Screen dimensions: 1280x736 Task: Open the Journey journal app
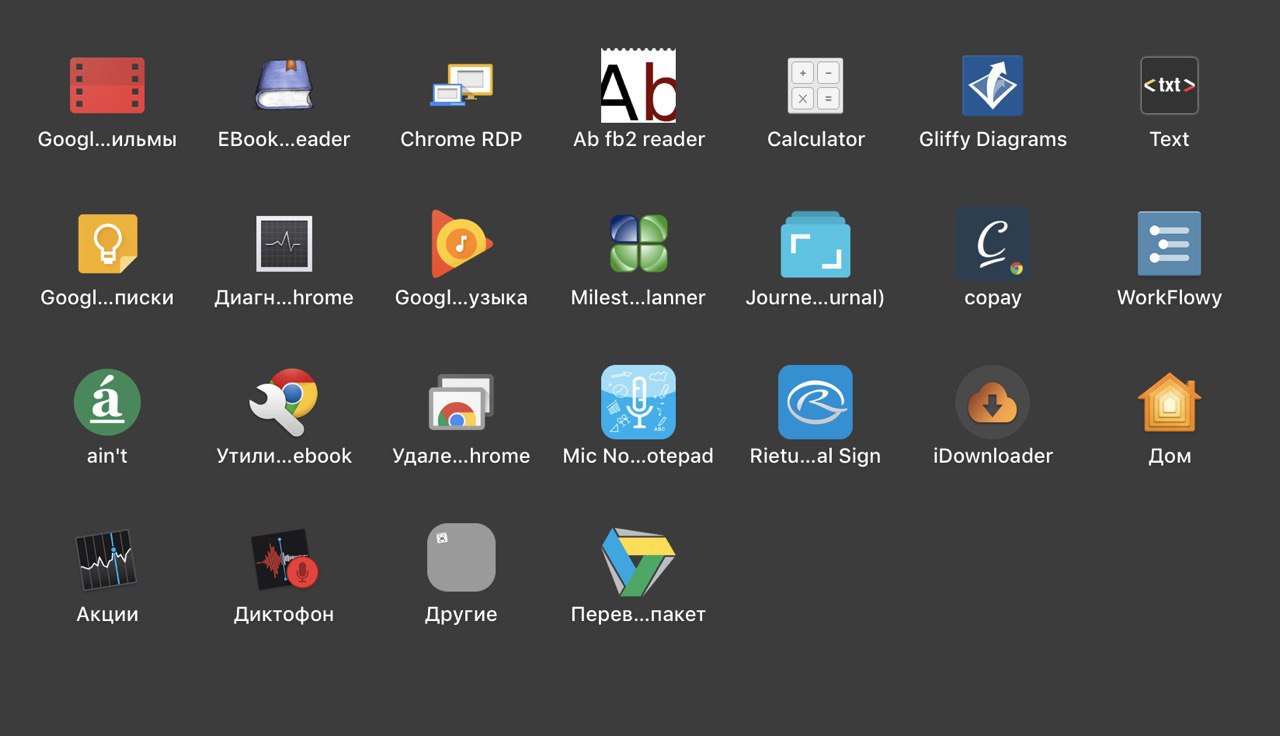pos(816,244)
